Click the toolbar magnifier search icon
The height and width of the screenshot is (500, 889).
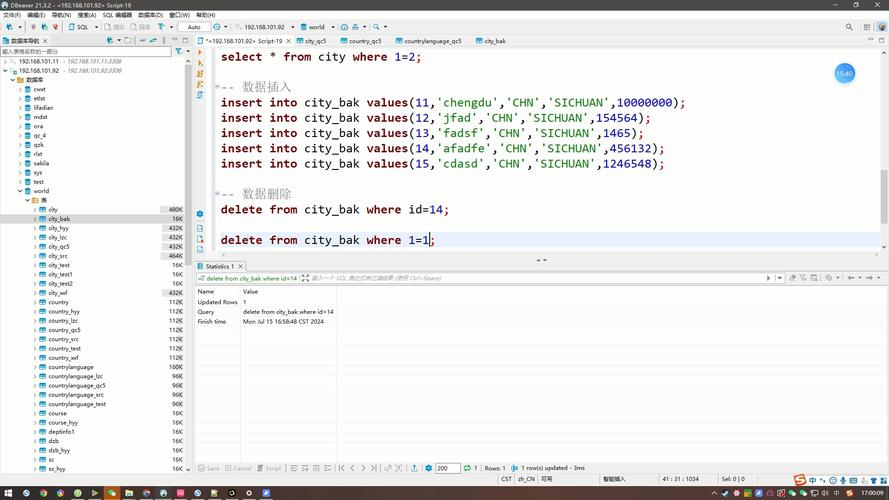376,27
